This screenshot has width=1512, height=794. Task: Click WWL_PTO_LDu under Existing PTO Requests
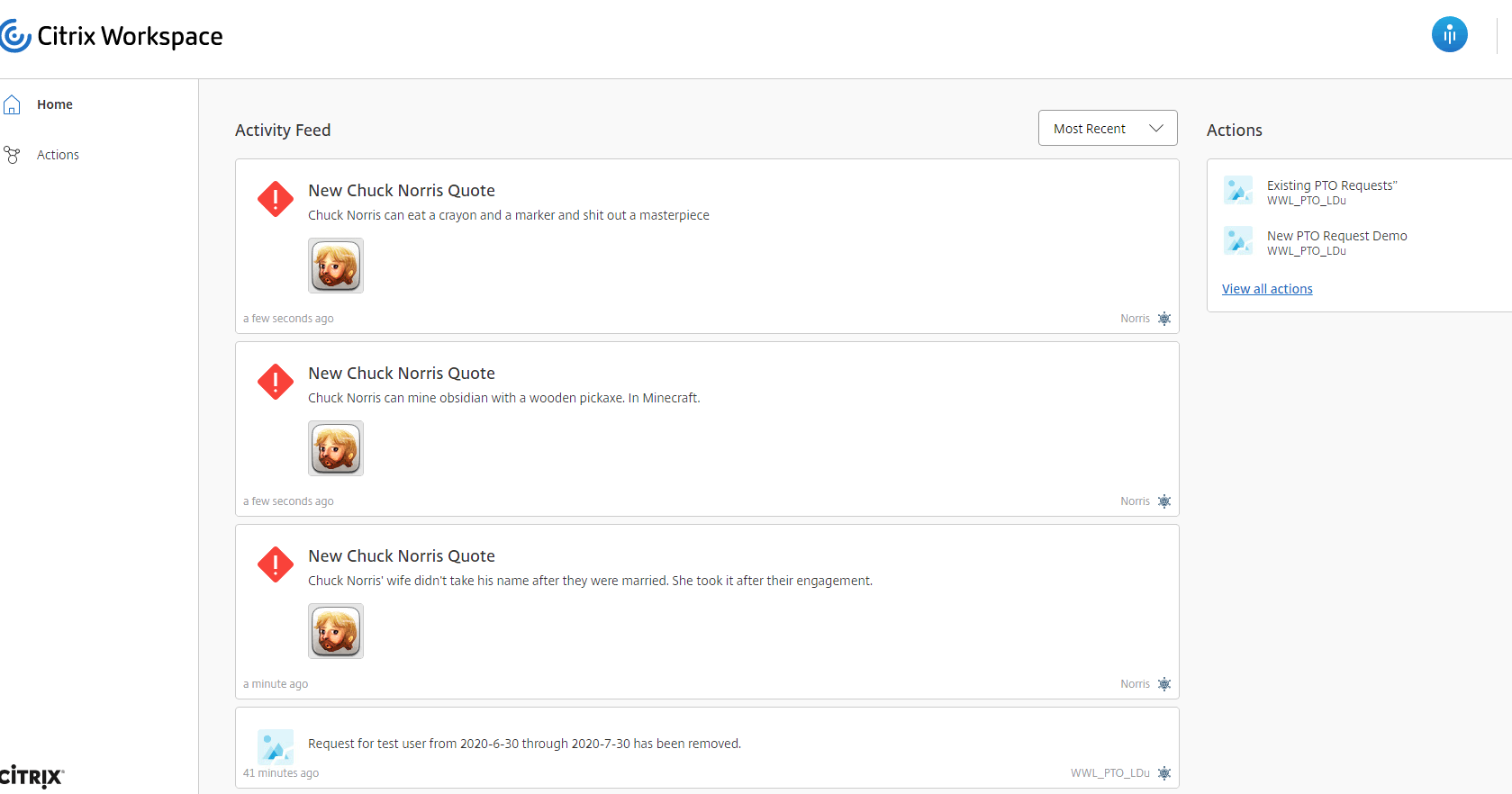click(1307, 201)
